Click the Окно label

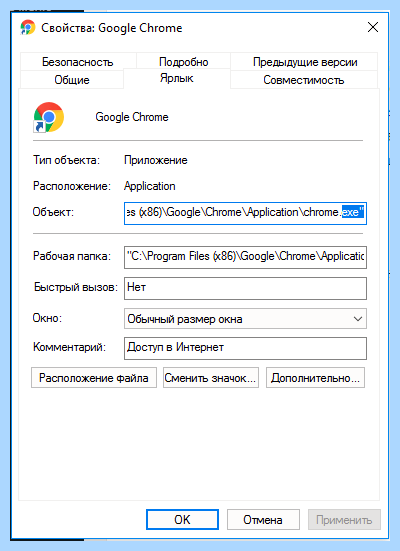click(47, 318)
